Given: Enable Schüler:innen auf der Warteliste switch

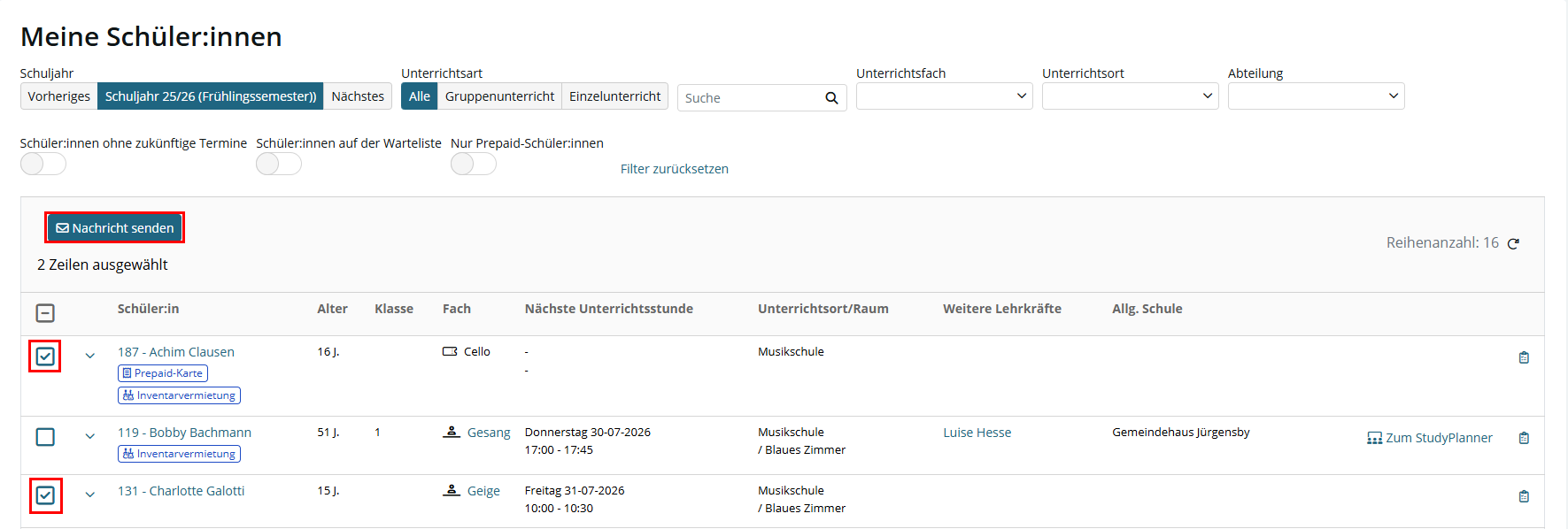Looking at the screenshot, I should (x=279, y=164).
